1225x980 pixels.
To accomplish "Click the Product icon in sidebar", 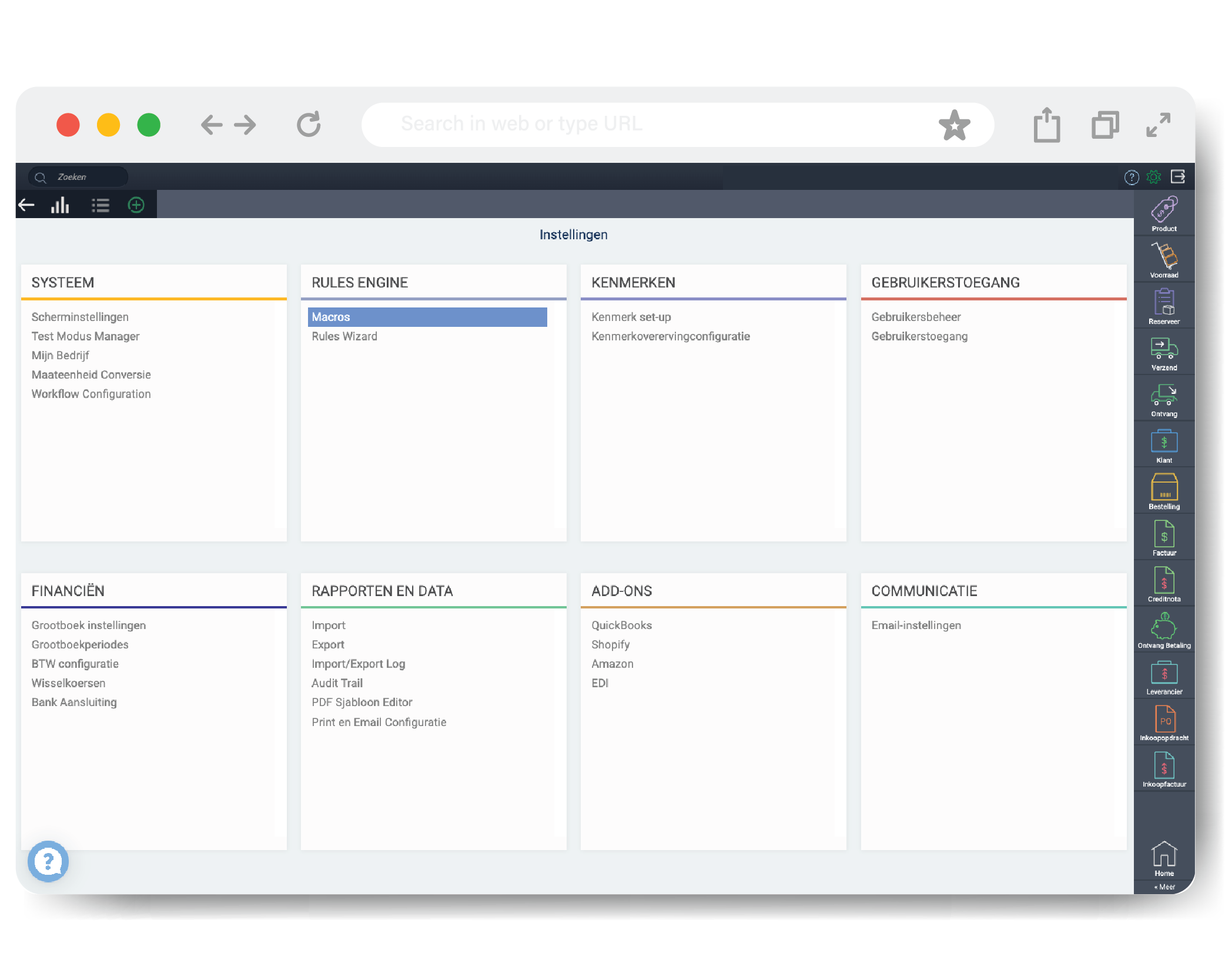I will click(x=1163, y=213).
